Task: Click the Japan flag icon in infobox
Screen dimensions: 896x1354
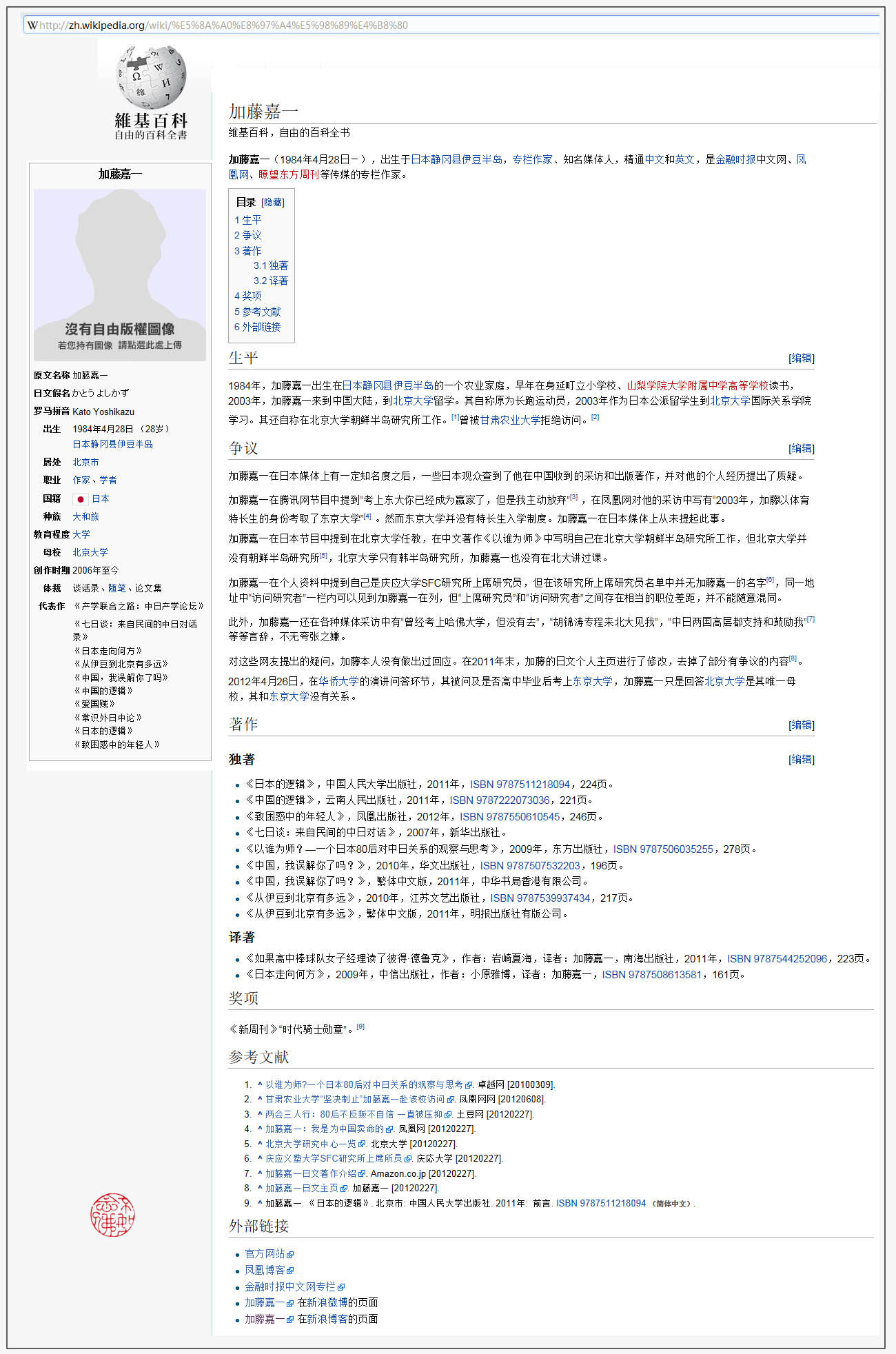Action: tap(81, 498)
